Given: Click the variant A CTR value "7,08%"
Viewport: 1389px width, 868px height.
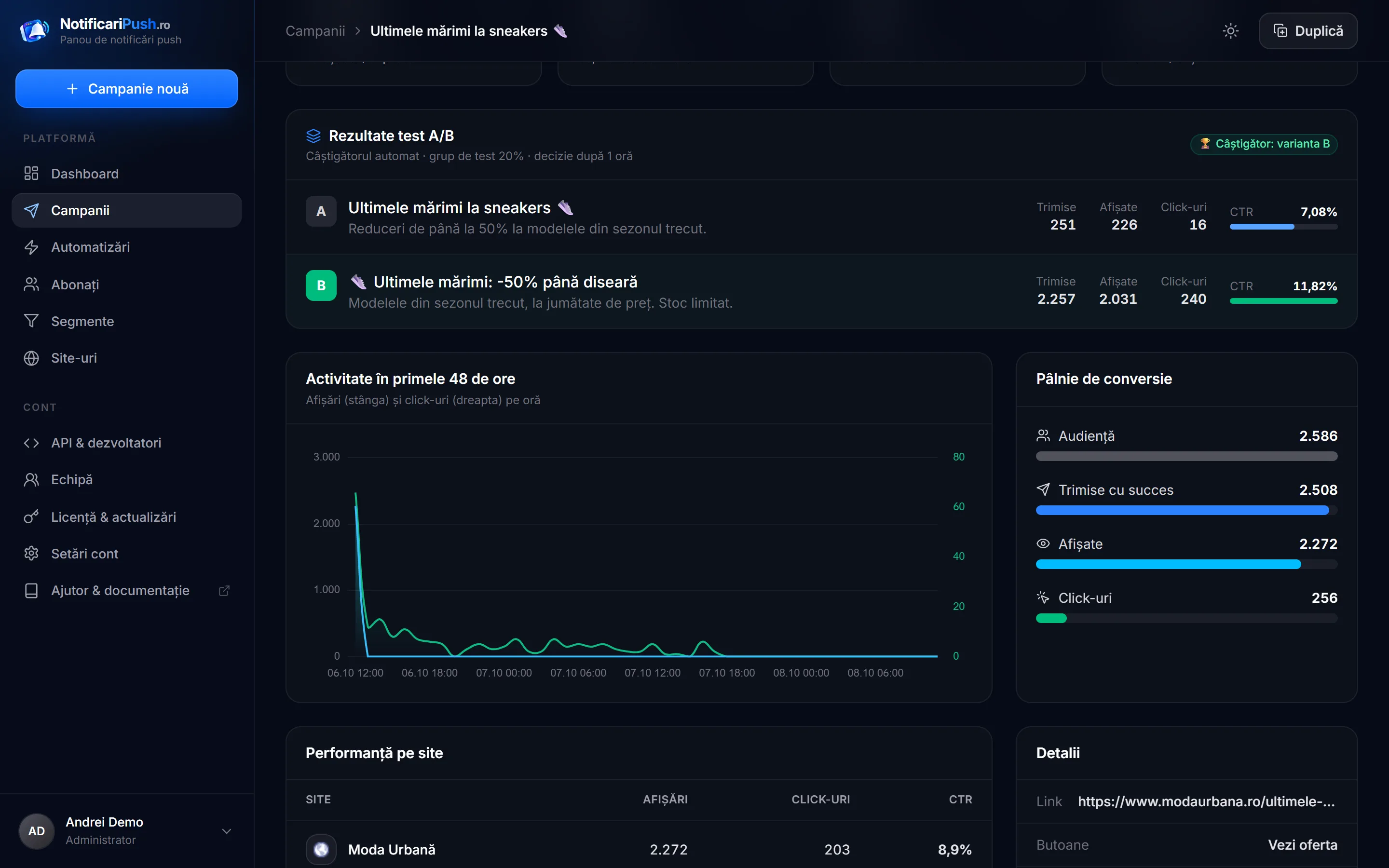Looking at the screenshot, I should pyautogui.click(x=1319, y=212).
